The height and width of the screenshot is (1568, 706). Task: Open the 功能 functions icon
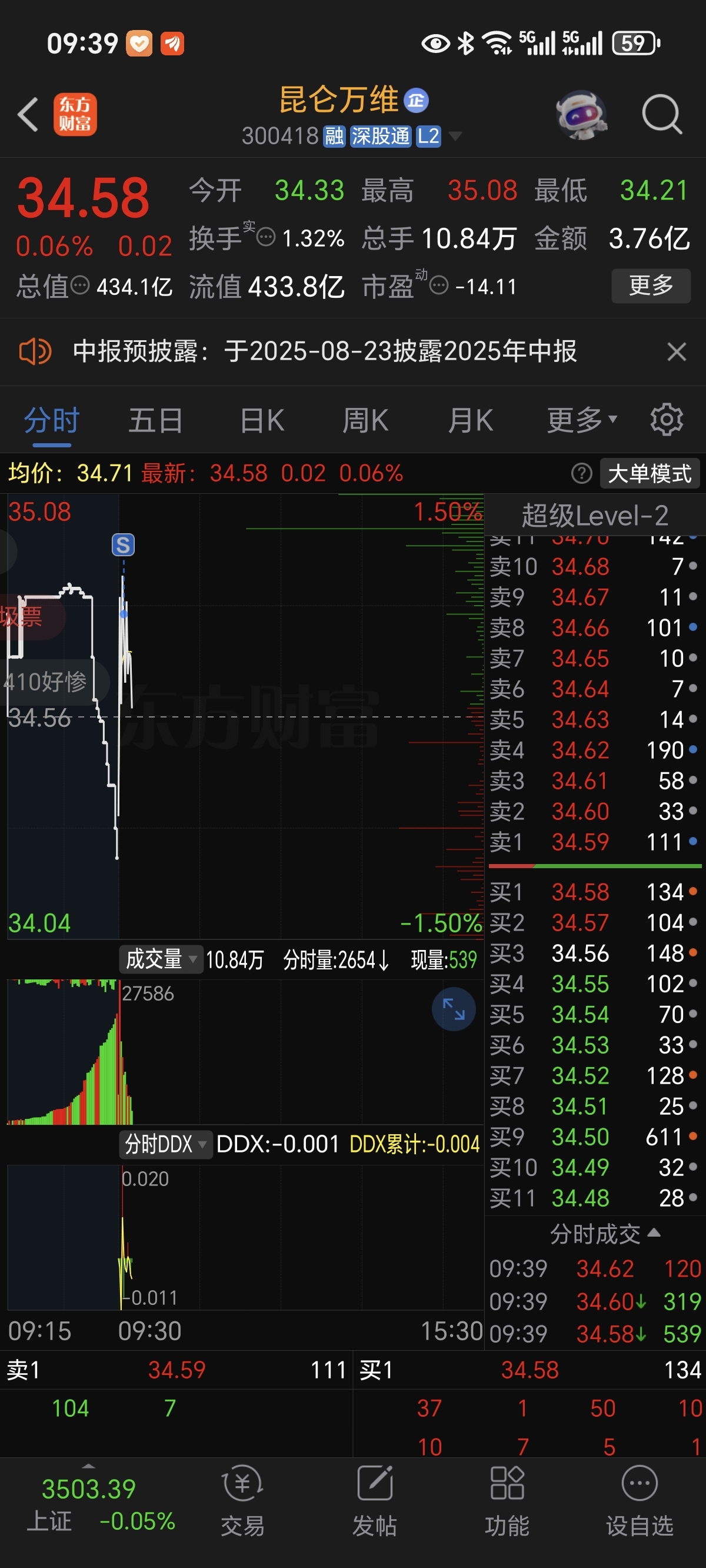coord(507,1500)
